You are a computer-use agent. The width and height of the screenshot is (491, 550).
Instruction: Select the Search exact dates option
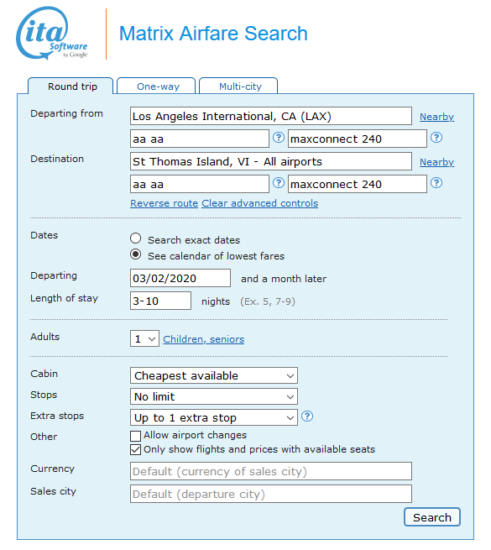[136, 239]
